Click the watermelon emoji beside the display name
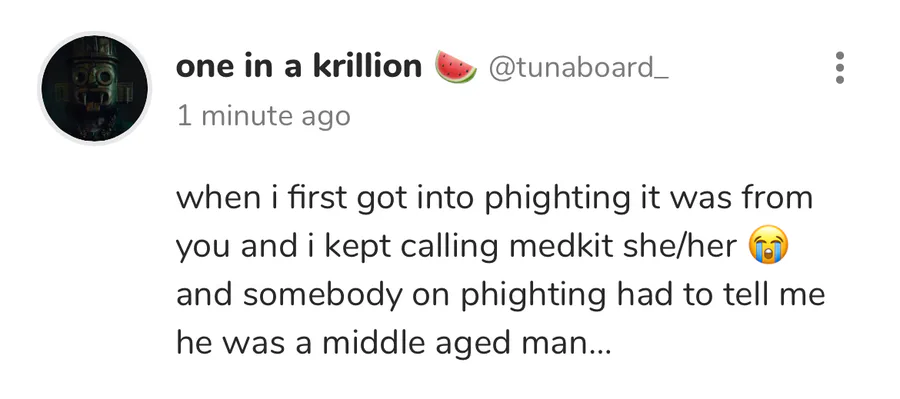This screenshot has width=900, height=399. tap(456, 67)
